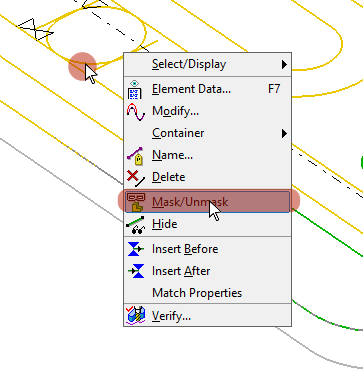Select the Container menu entry

[x=207, y=133]
